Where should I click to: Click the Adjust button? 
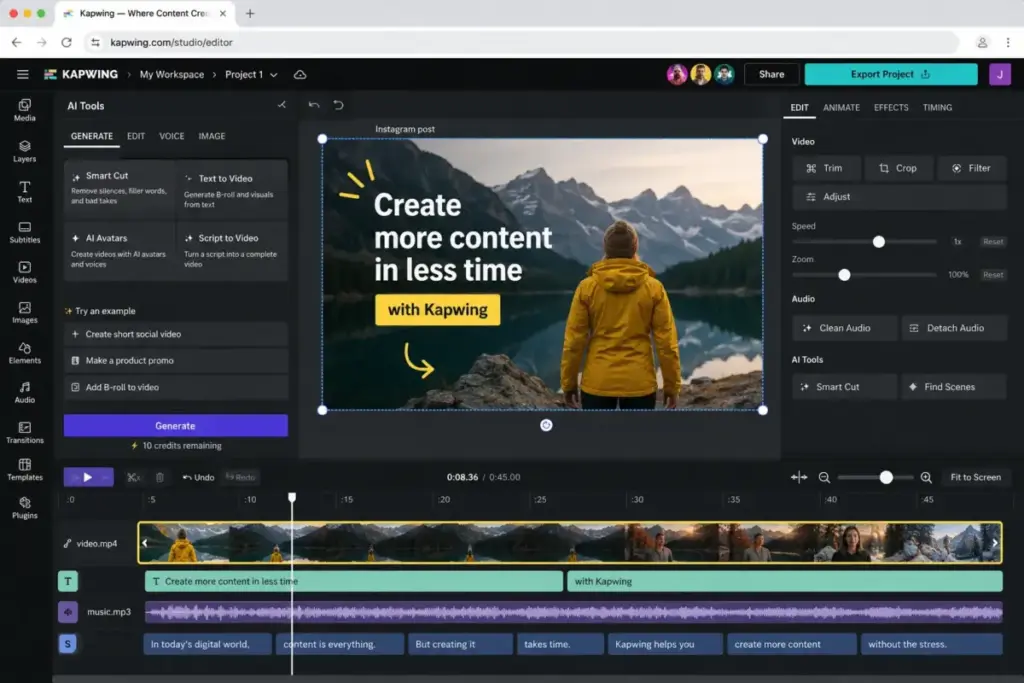899,197
